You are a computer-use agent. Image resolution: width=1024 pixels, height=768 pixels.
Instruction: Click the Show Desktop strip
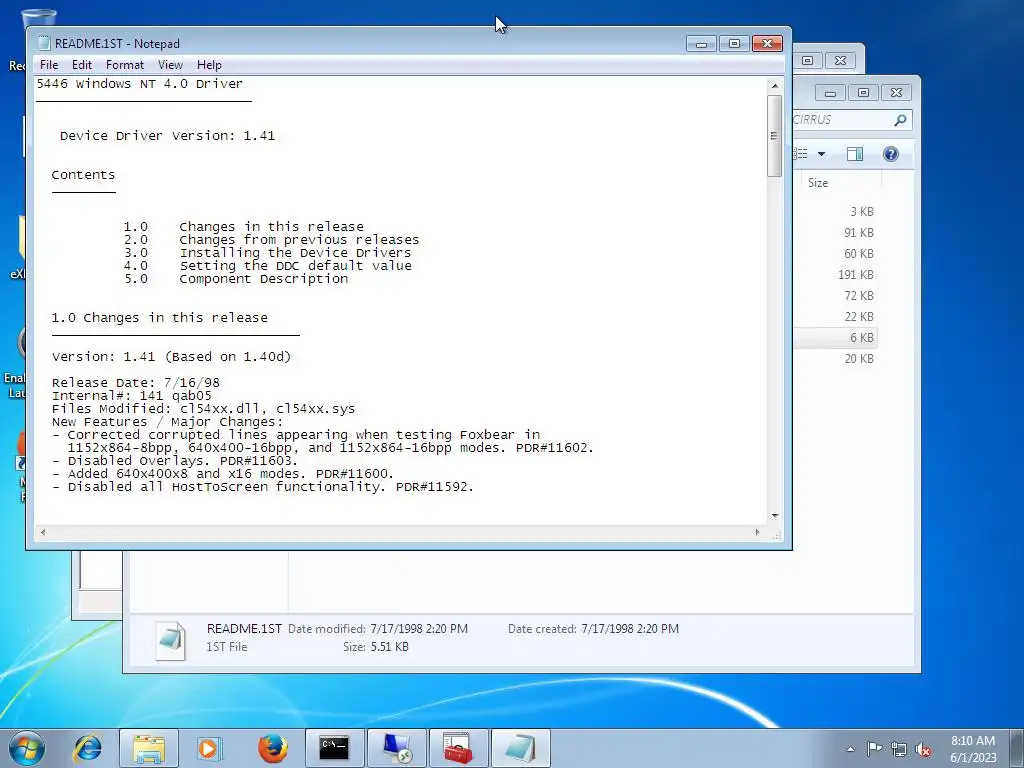pos(1017,748)
